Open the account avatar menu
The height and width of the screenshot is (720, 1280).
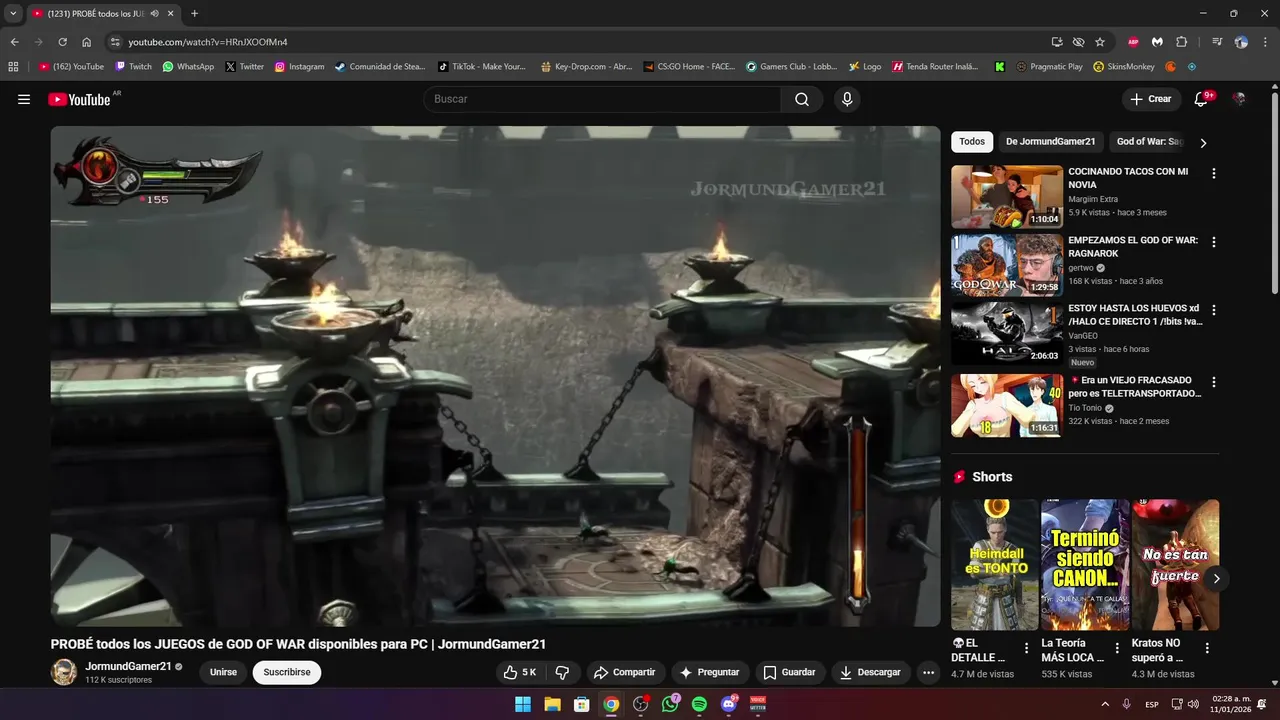(x=1239, y=99)
